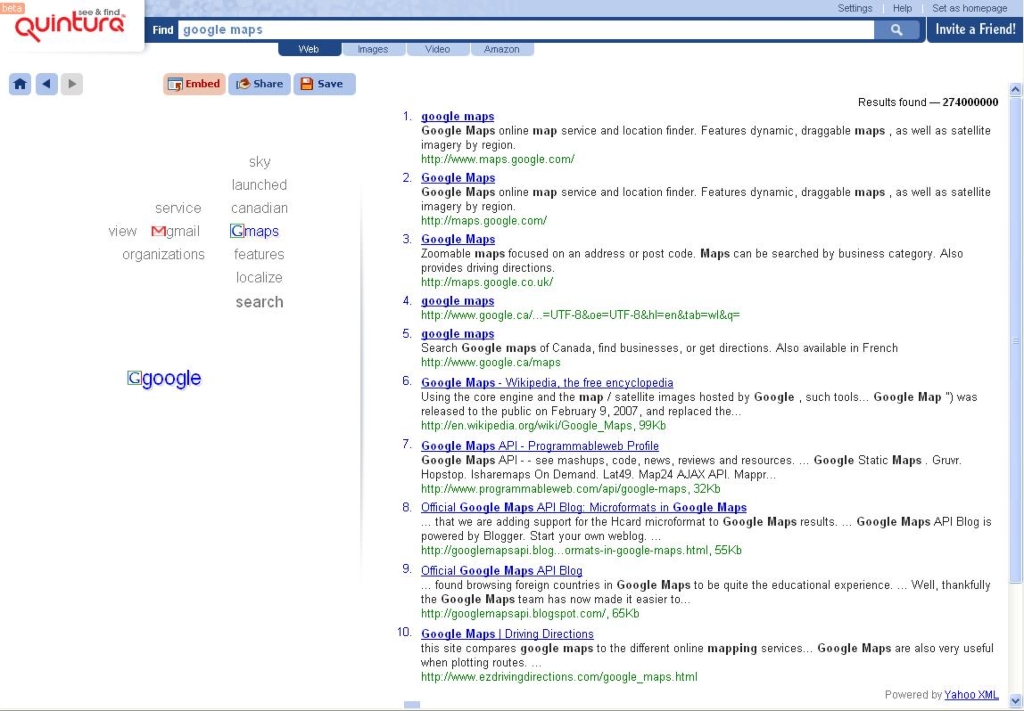Viewport: 1024px width, 711px height.
Task: Open Settings in the top bar
Action: point(855,8)
